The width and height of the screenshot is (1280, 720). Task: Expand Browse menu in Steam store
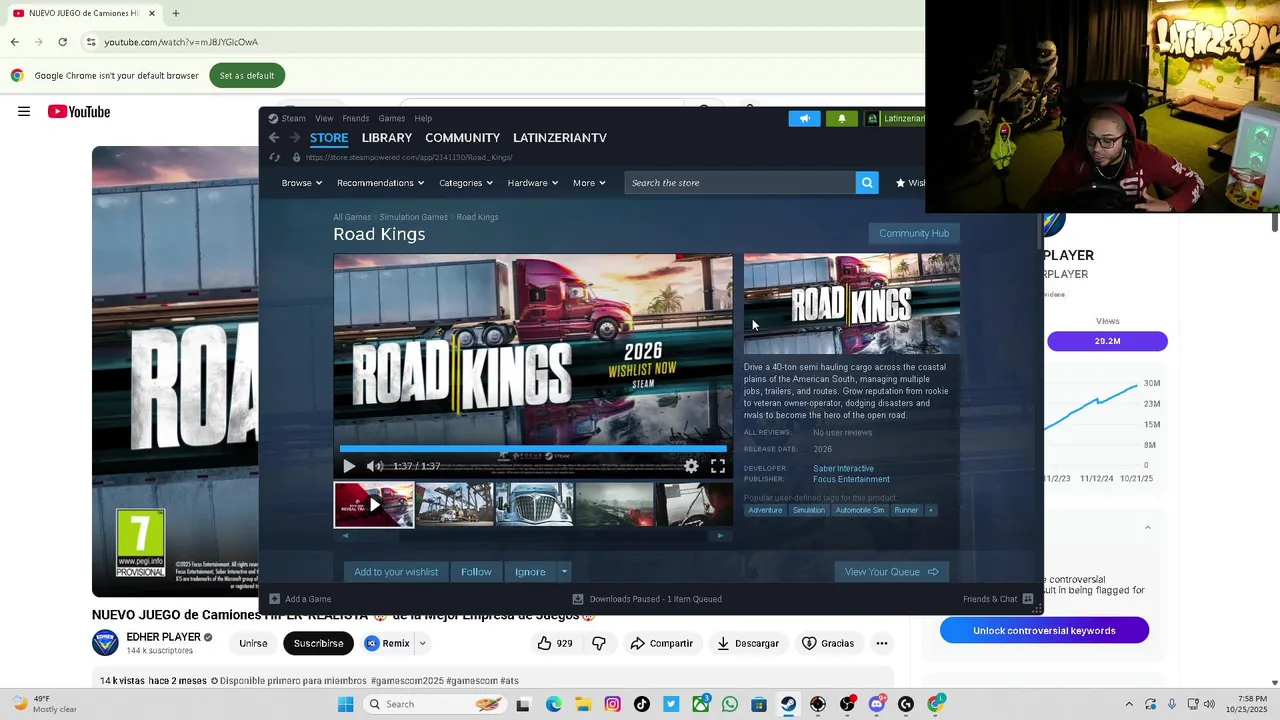coord(301,183)
